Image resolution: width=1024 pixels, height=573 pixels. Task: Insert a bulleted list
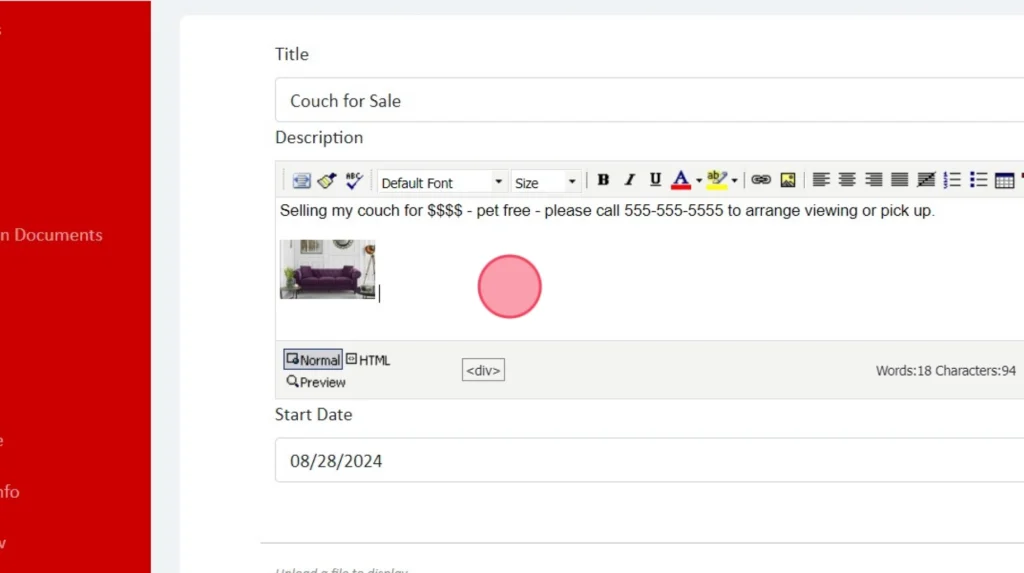click(978, 180)
